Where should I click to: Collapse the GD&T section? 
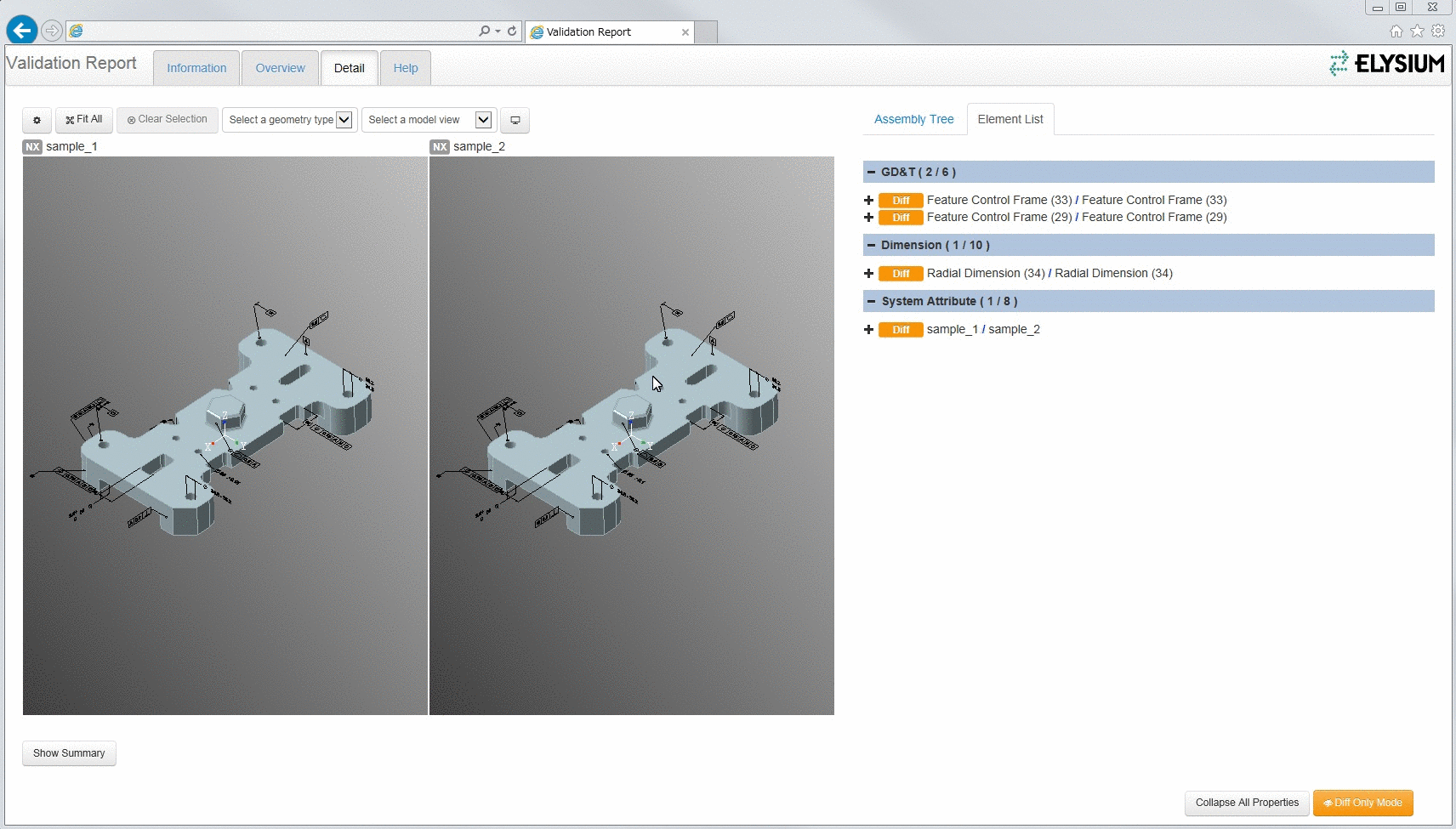[871, 172]
